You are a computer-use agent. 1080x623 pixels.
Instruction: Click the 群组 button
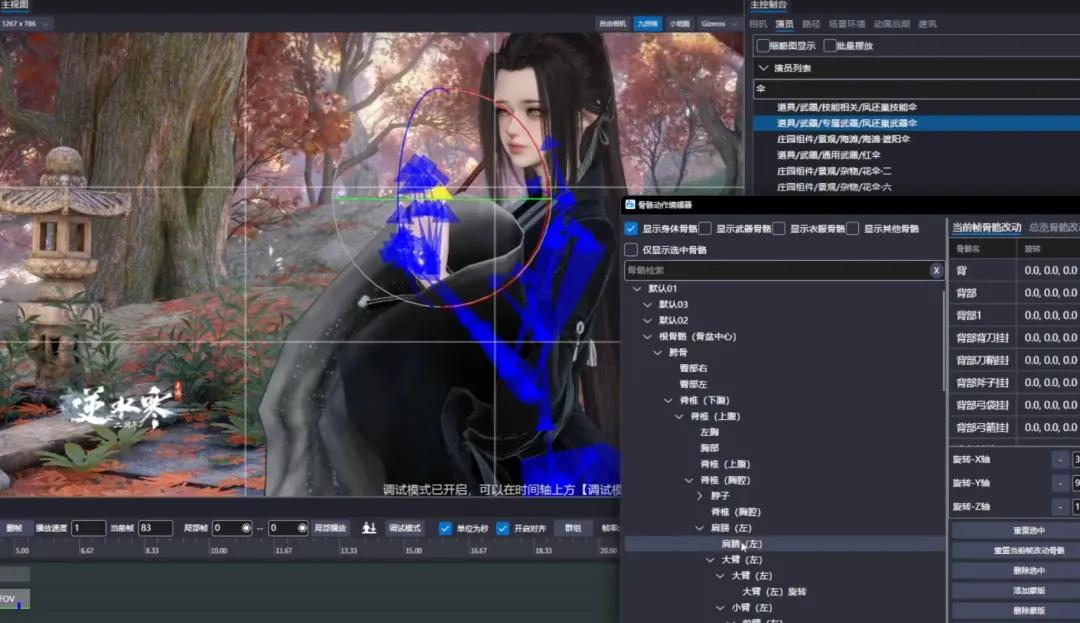573,528
